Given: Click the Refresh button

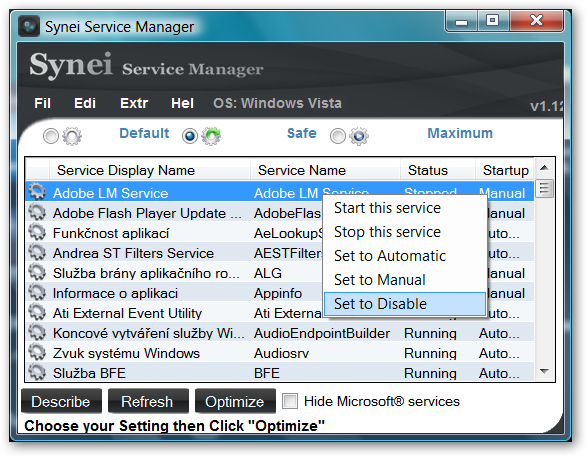Looking at the screenshot, I should click(148, 402).
